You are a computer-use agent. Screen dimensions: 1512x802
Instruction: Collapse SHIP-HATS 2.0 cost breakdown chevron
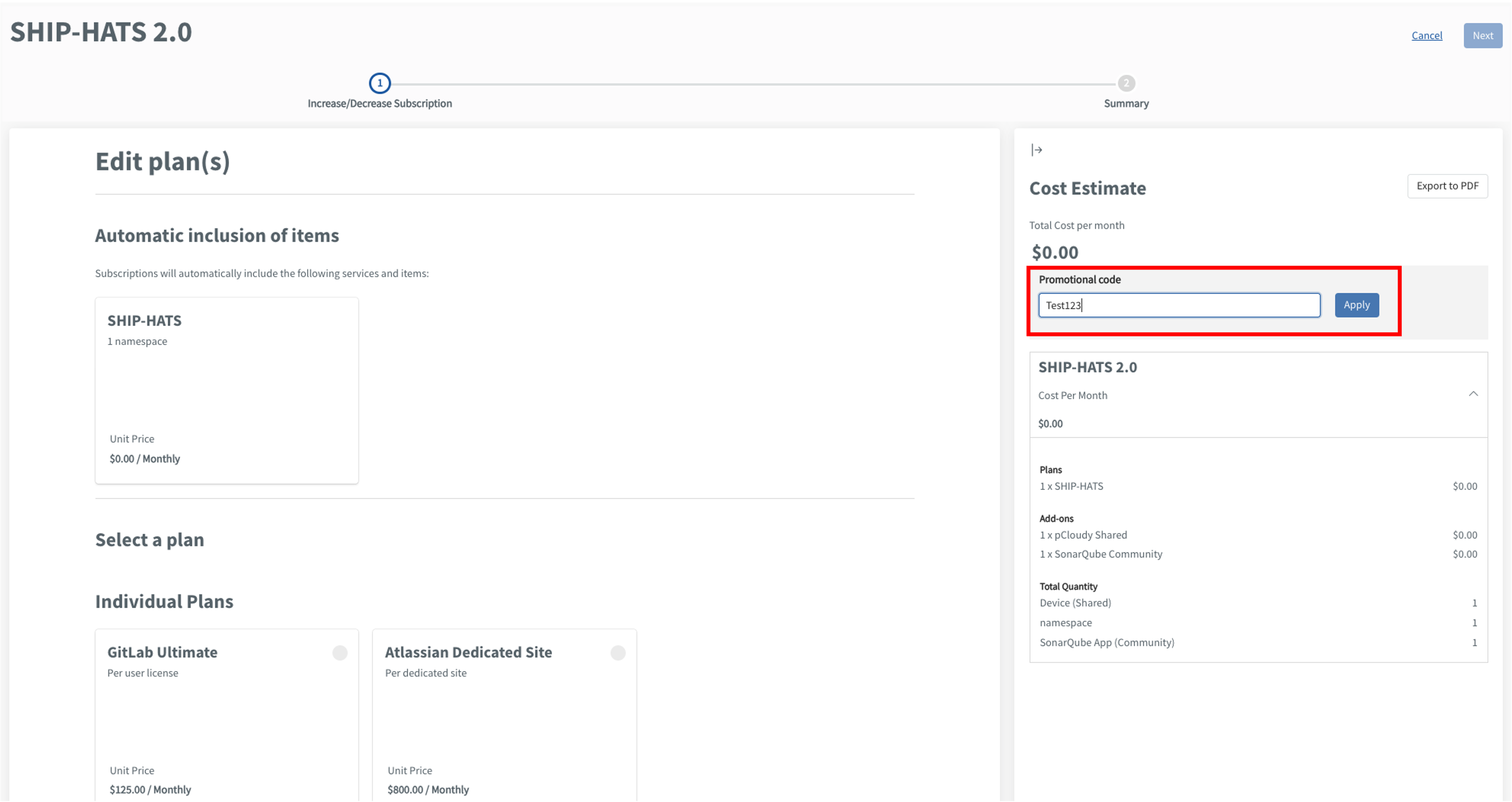pyautogui.click(x=1473, y=394)
